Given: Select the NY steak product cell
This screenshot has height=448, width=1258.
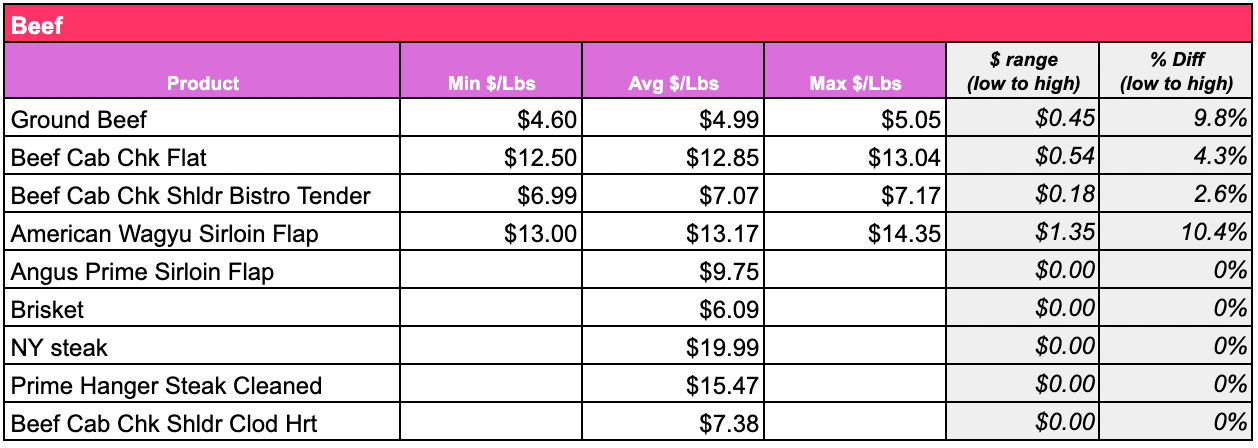Looking at the screenshot, I should [203, 348].
